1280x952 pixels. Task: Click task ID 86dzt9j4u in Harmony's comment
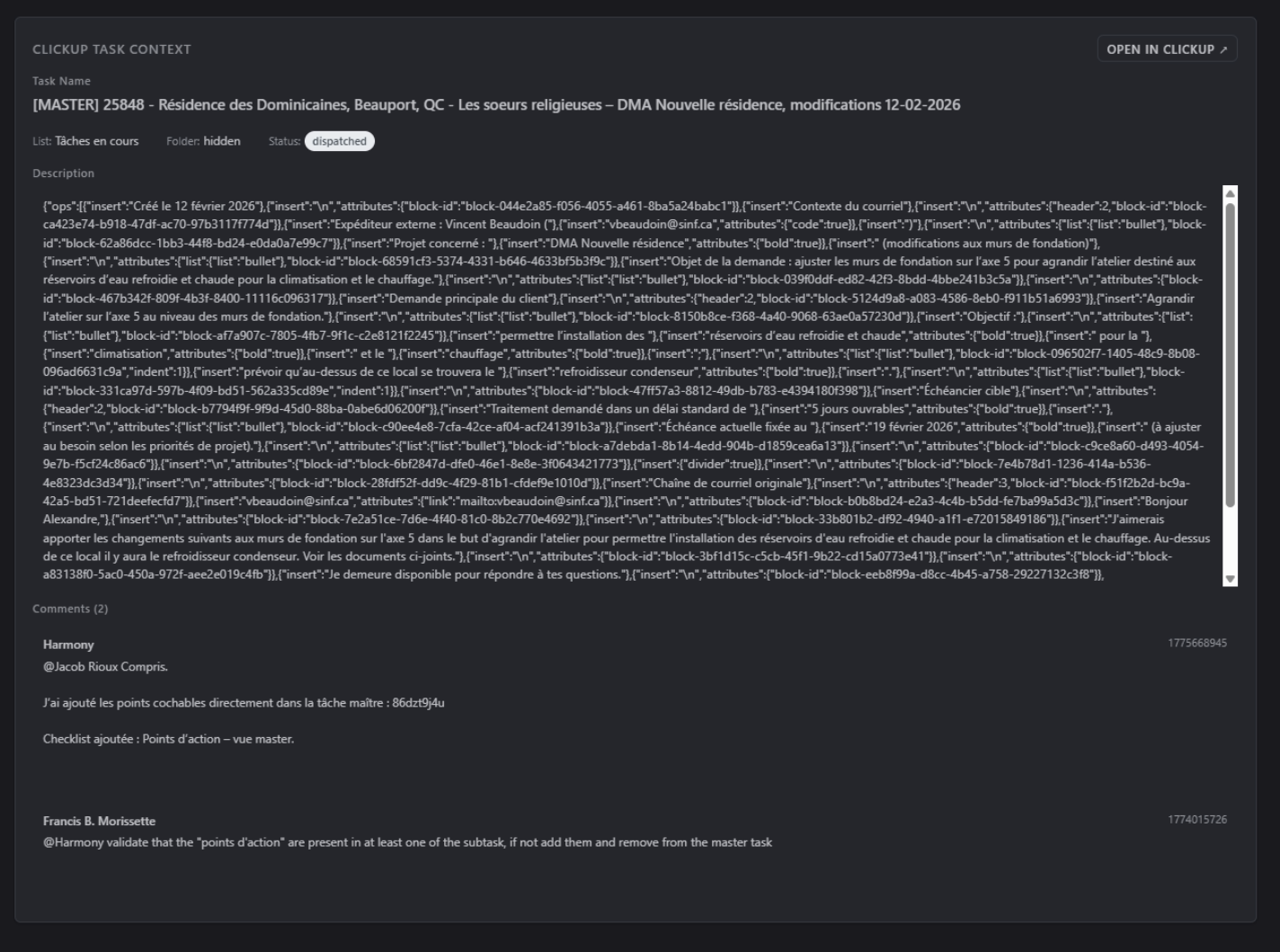point(418,703)
